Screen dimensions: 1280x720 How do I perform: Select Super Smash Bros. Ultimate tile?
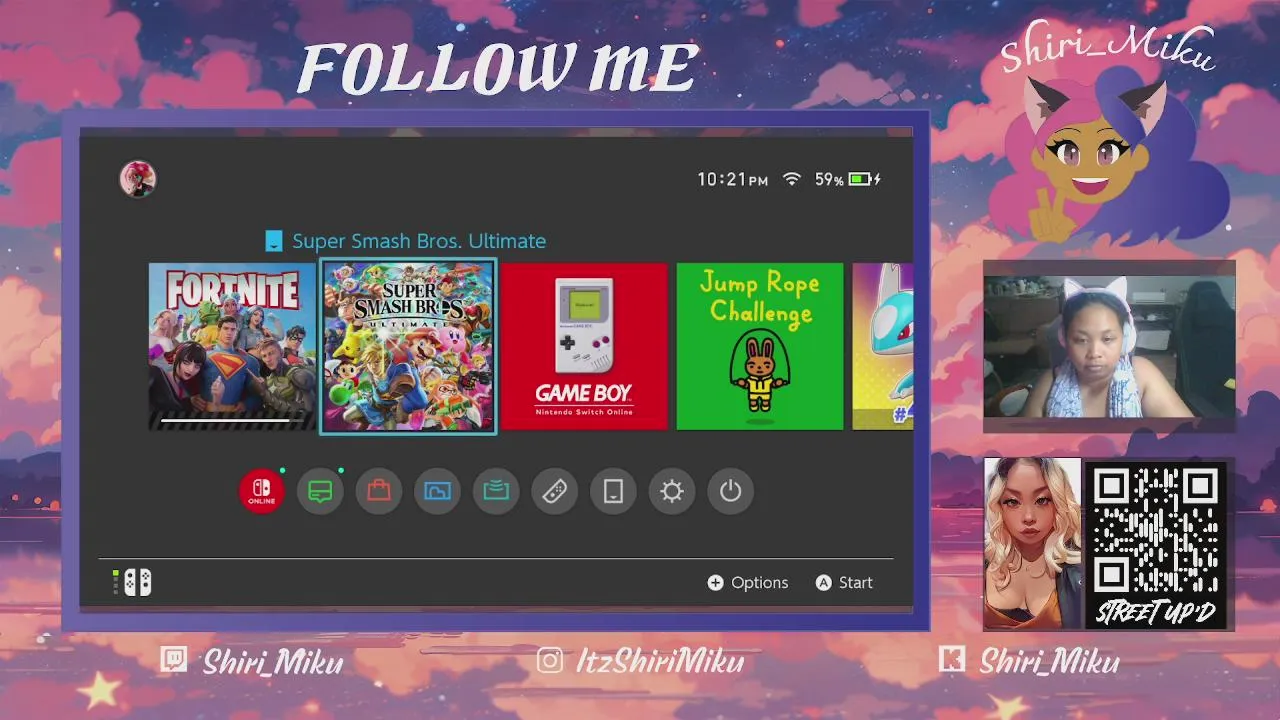[x=408, y=346]
